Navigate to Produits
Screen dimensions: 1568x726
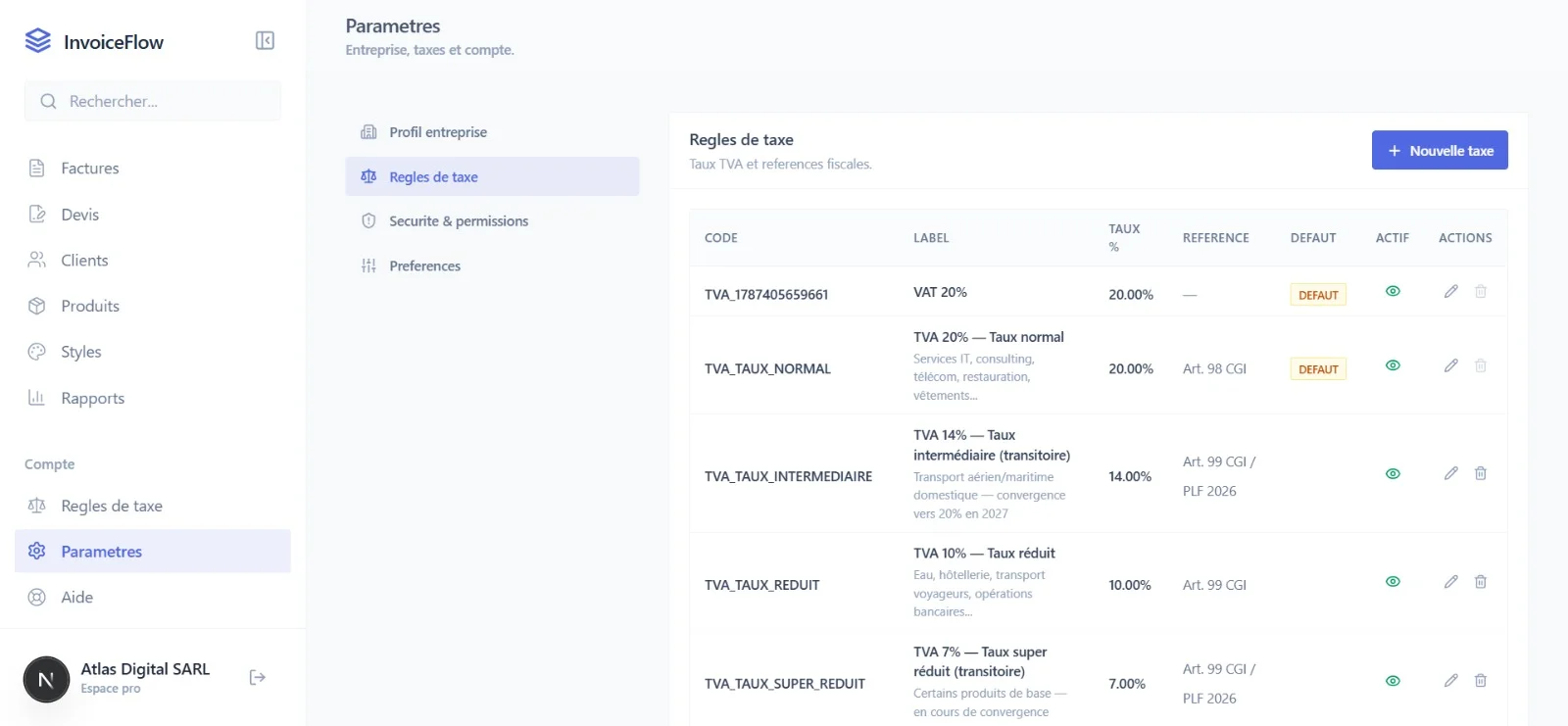point(153,306)
